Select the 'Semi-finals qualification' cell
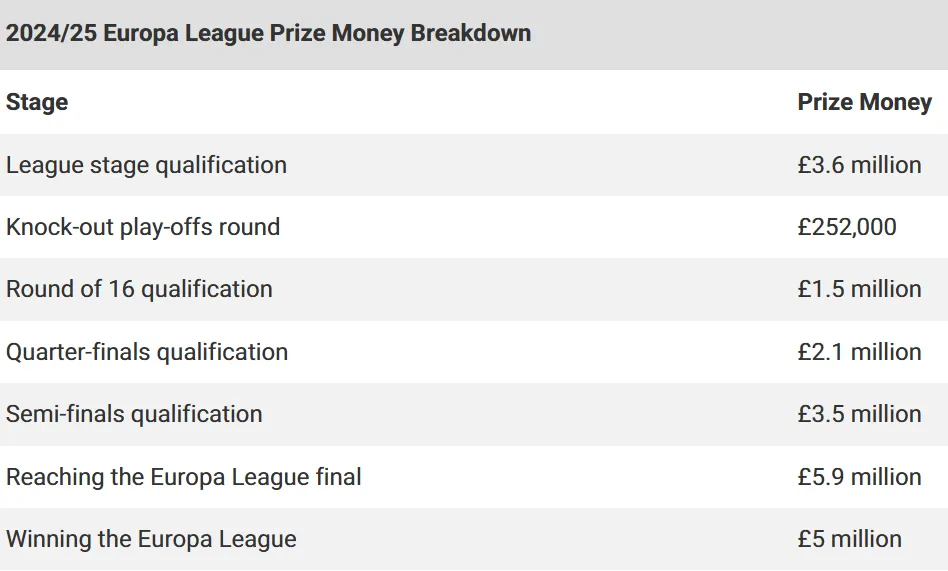This screenshot has width=948, height=571. click(134, 414)
